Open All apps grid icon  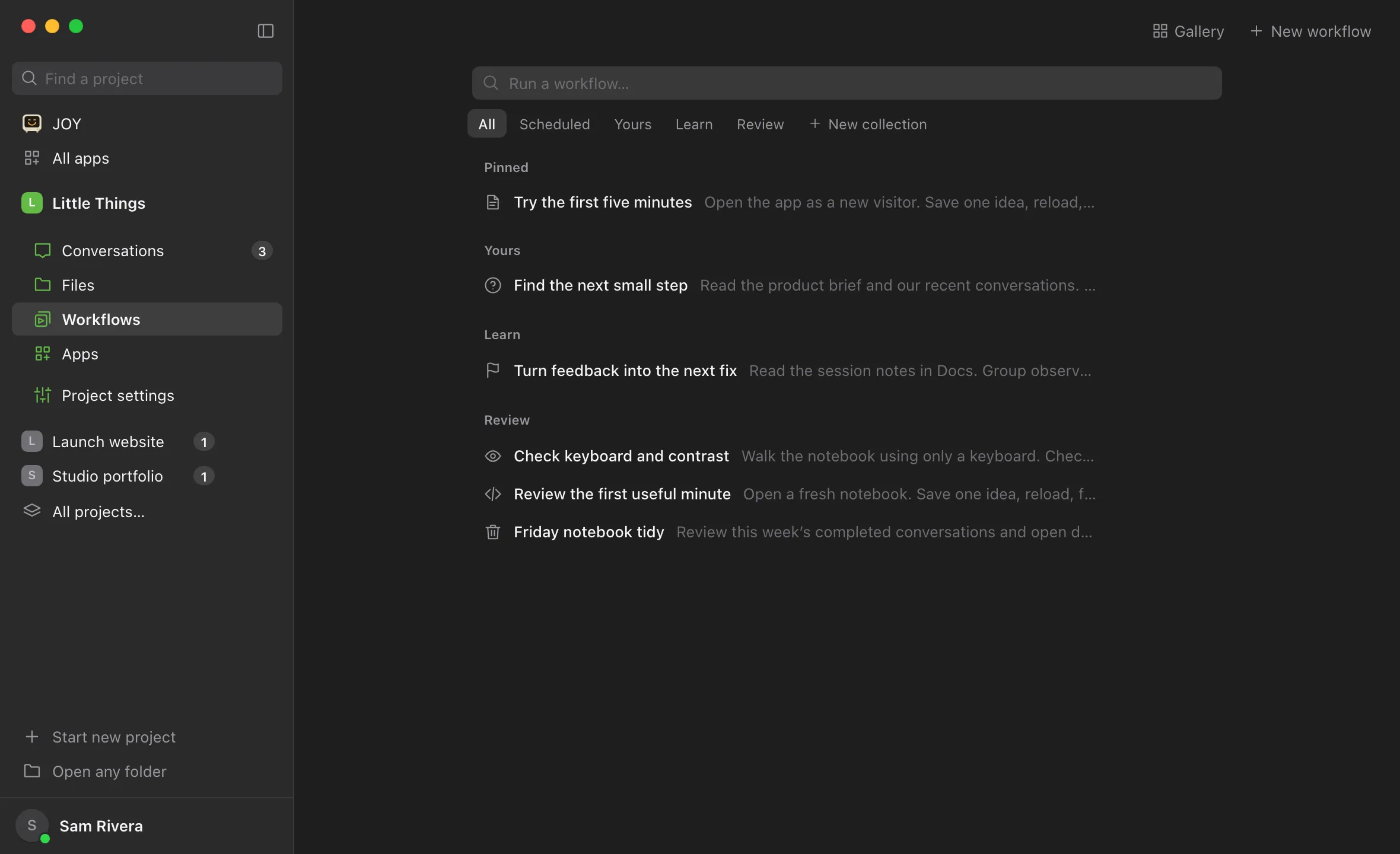pos(31,158)
